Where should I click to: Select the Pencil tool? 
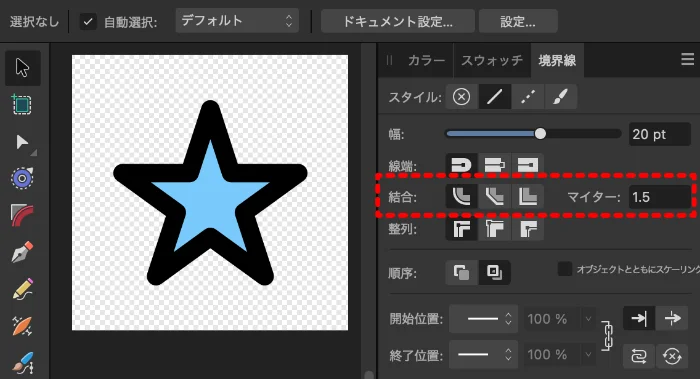coord(23,289)
